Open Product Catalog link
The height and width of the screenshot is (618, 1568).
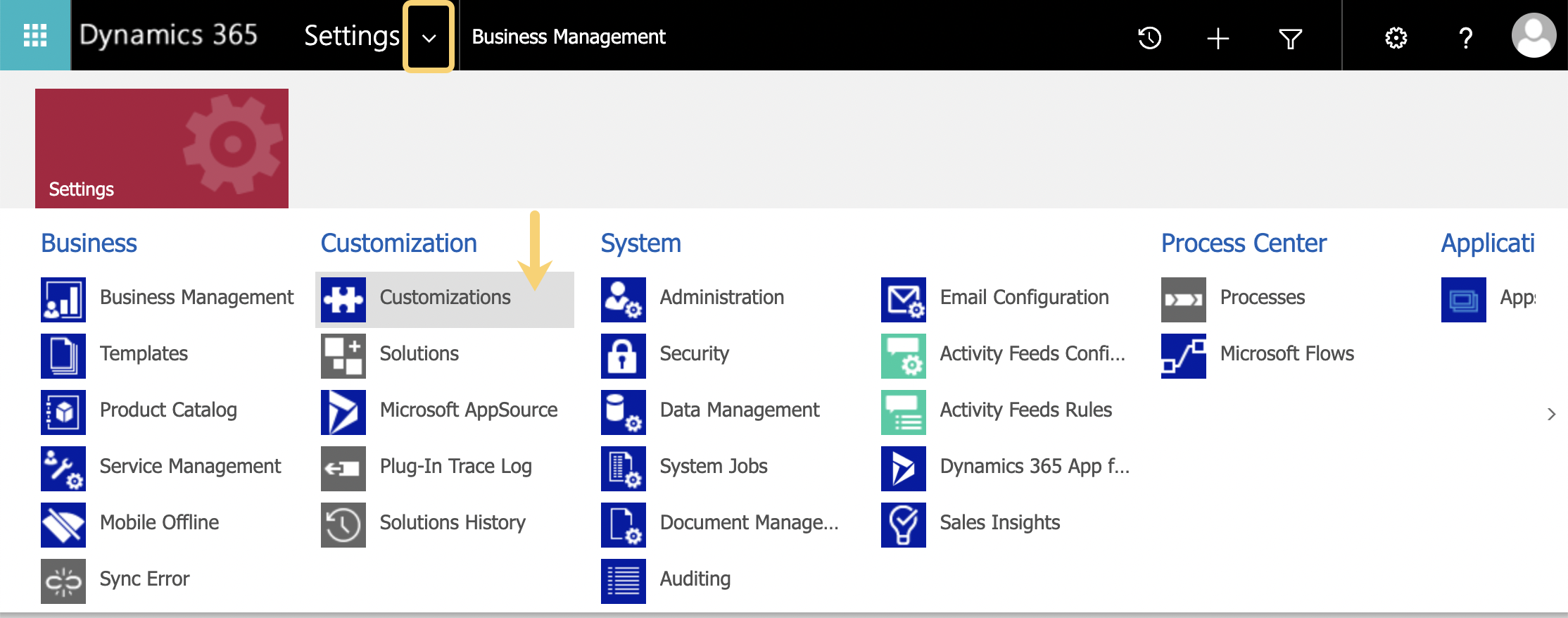[169, 410]
